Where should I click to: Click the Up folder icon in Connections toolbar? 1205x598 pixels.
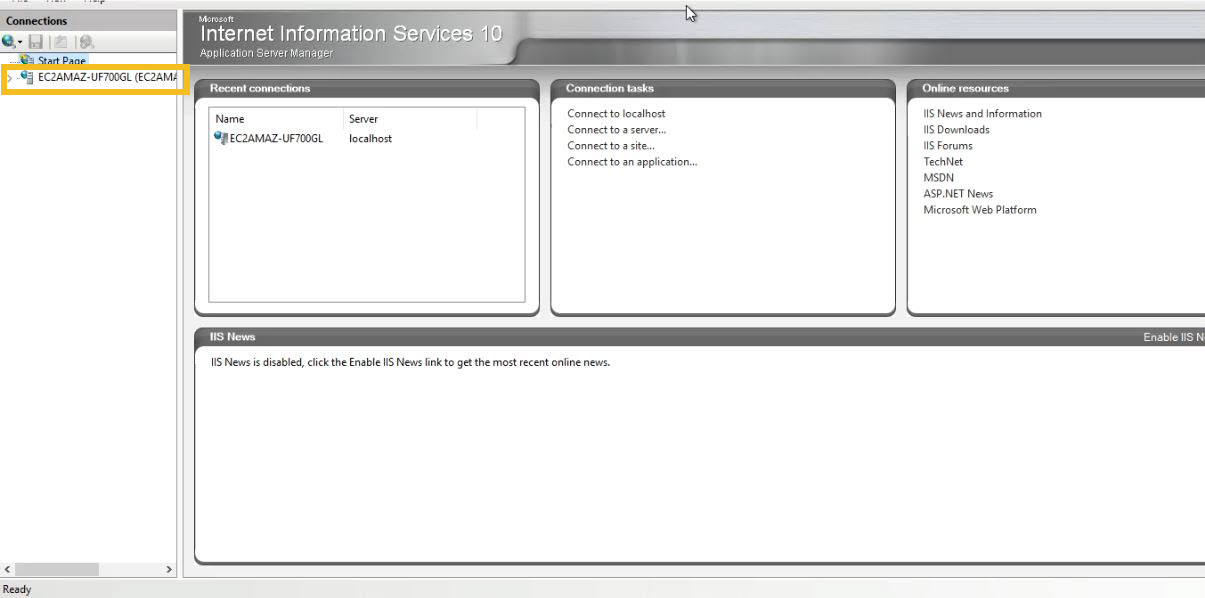[x=60, y=42]
